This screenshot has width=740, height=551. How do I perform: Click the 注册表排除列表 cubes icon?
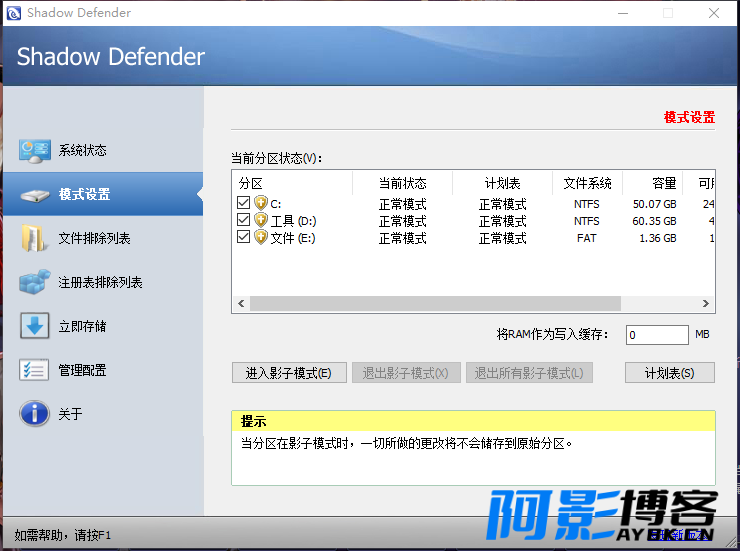[34, 282]
